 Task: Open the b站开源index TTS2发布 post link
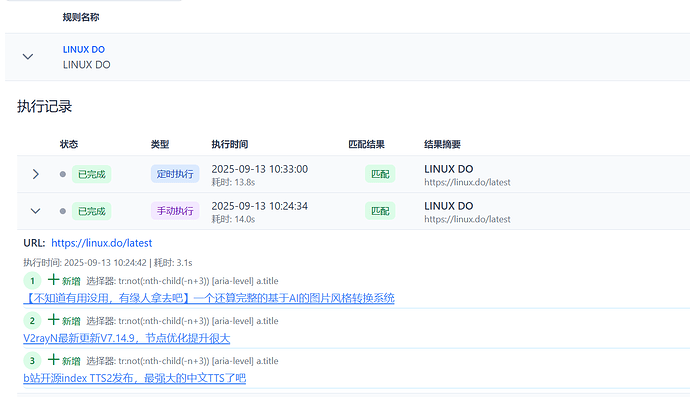pos(135,378)
